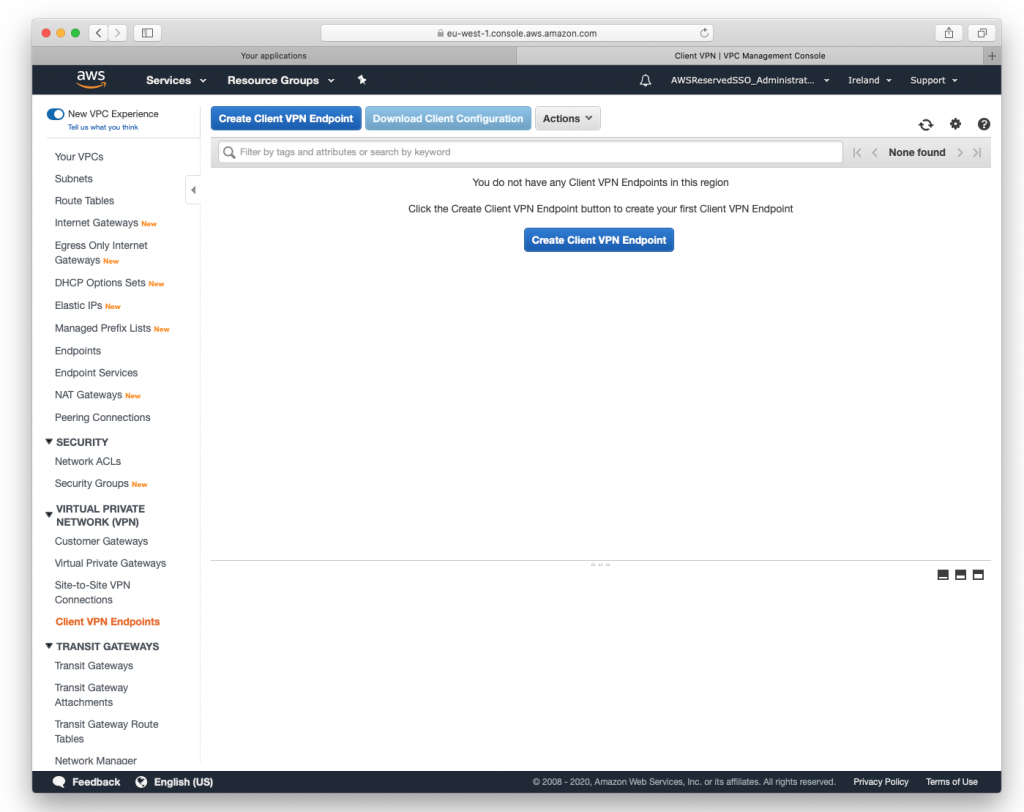Open the Terms of Use link
The image size is (1024, 812).
[952, 782]
